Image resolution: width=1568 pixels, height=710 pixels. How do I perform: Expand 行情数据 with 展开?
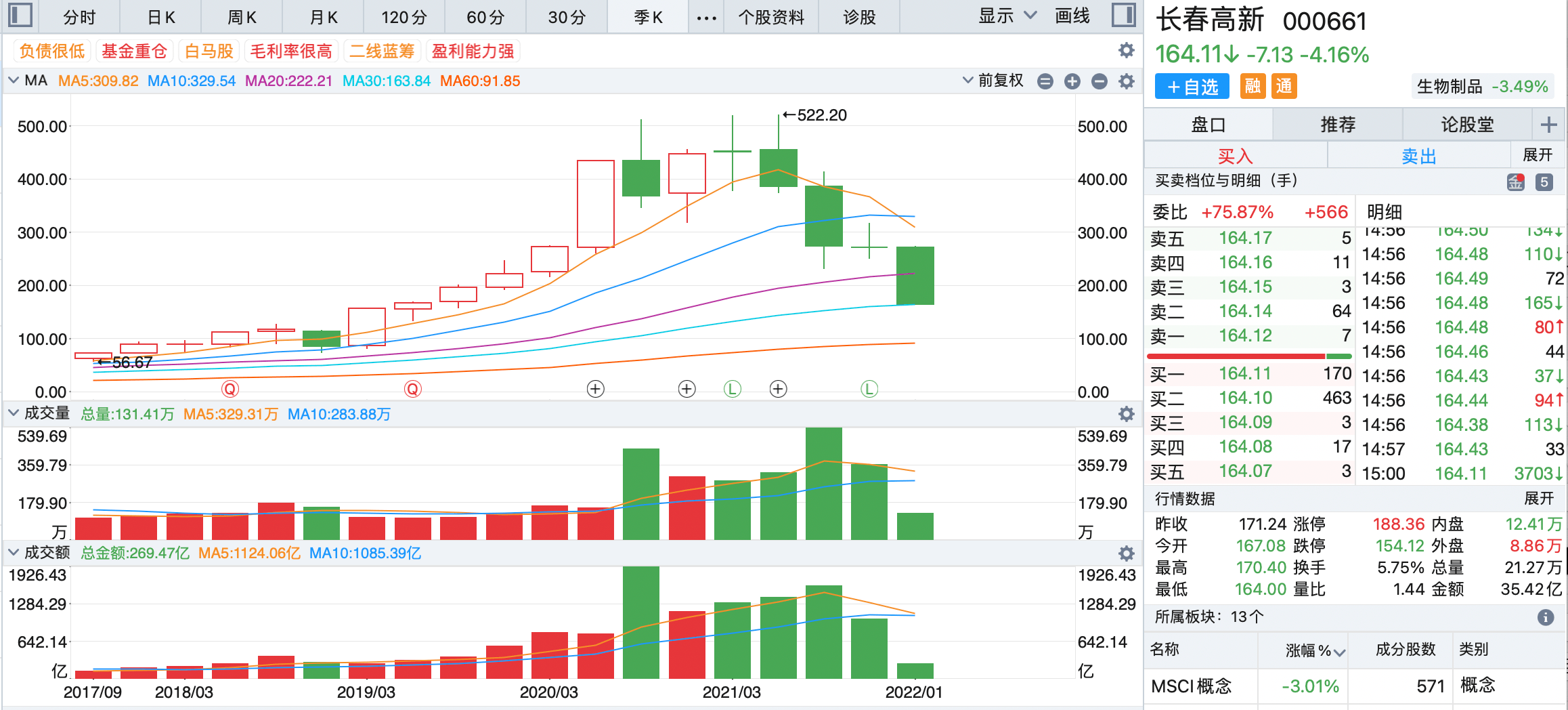(1539, 499)
